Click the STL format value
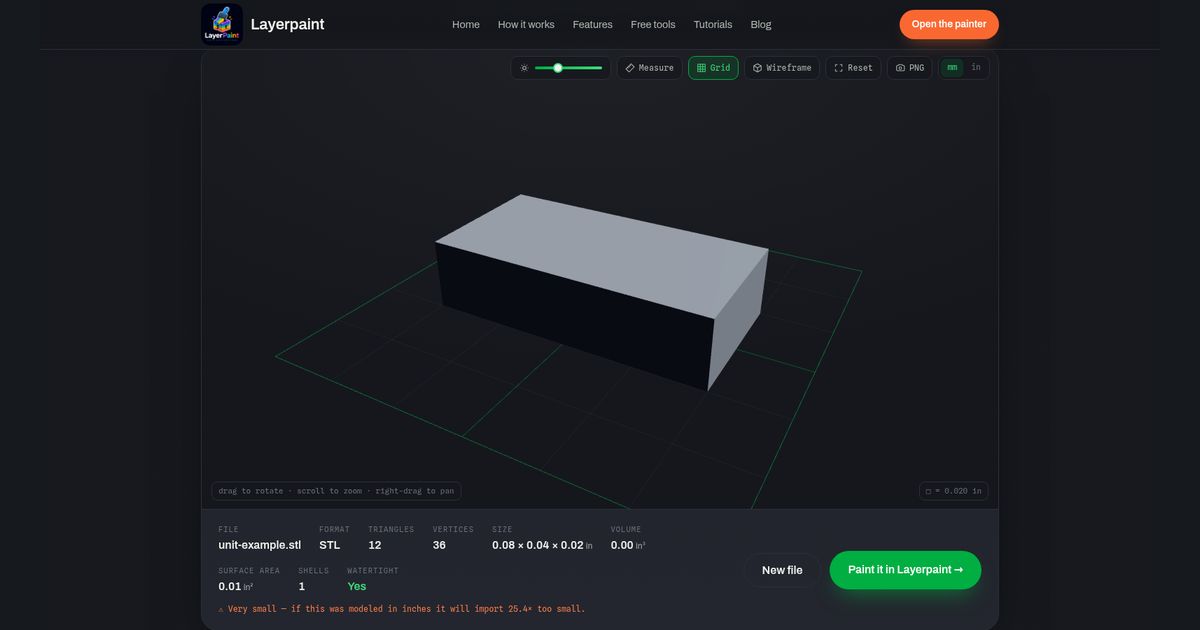The height and width of the screenshot is (630, 1200). (x=329, y=545)
